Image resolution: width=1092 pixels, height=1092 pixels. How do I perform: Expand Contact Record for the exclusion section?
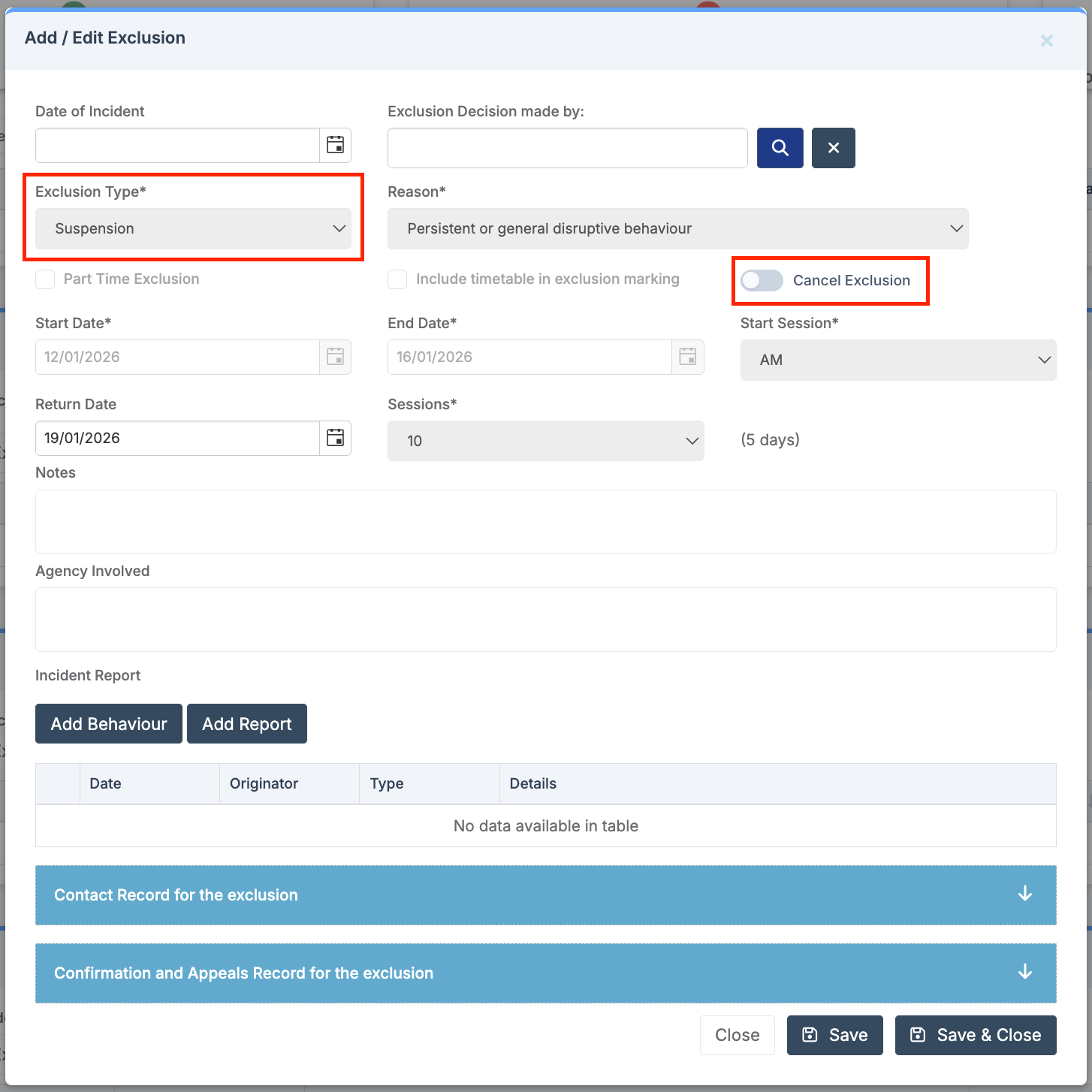[545, 894]
